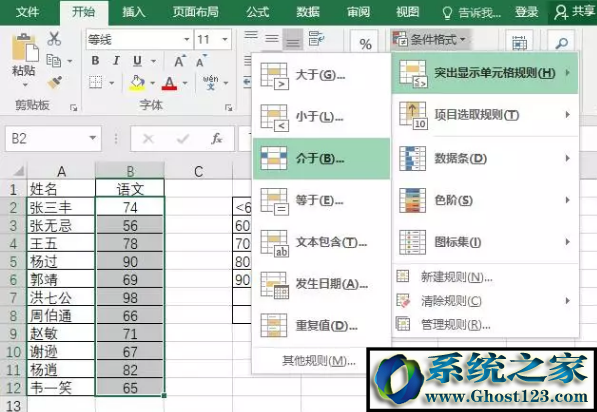Viewport: 597px width, 412px height.
Task: Click 新建规则(N) entry
Action: (457, 277)
